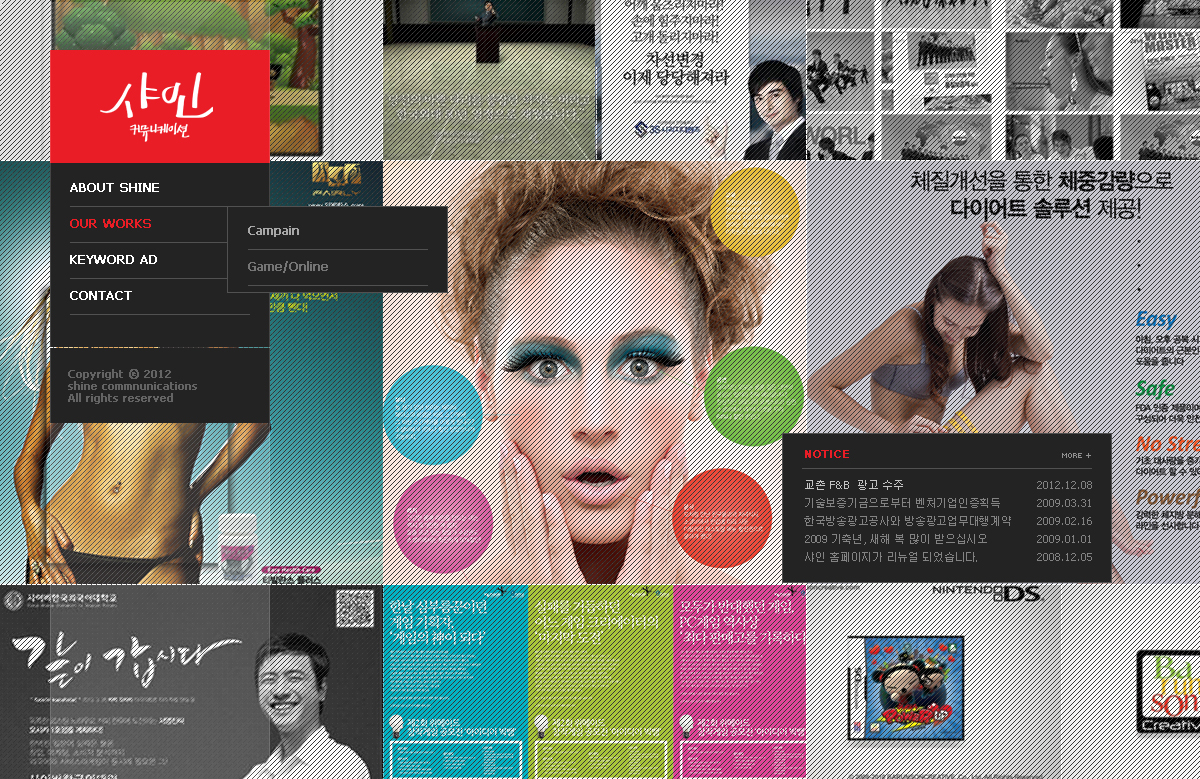Image resolution: width=1200 pixels, height=779 pixels.
Task: Expand notices with the MORE + link
Action: click(1076, 455)
